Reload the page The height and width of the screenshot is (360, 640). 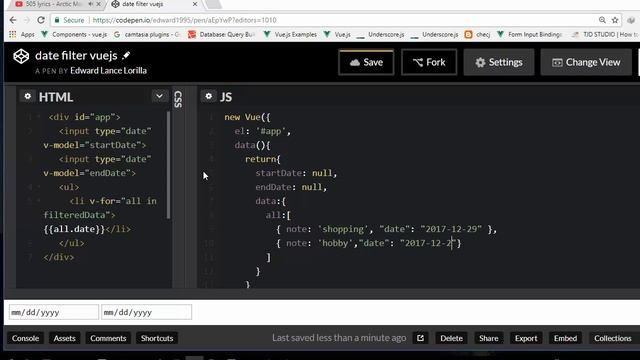click(41, 20)
